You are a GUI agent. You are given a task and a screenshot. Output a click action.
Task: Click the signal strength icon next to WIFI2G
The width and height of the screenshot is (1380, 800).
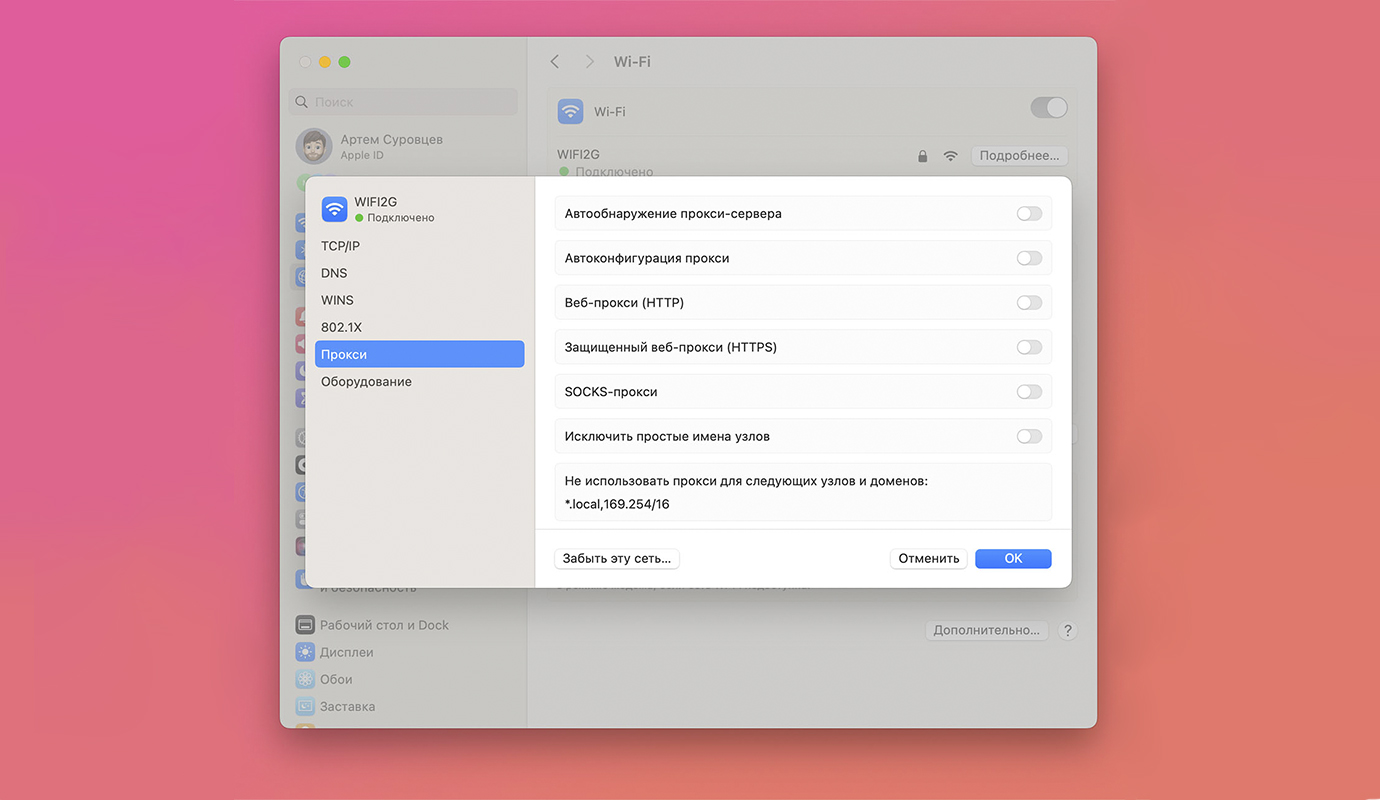pyautogui.click(x=950, y=156)
